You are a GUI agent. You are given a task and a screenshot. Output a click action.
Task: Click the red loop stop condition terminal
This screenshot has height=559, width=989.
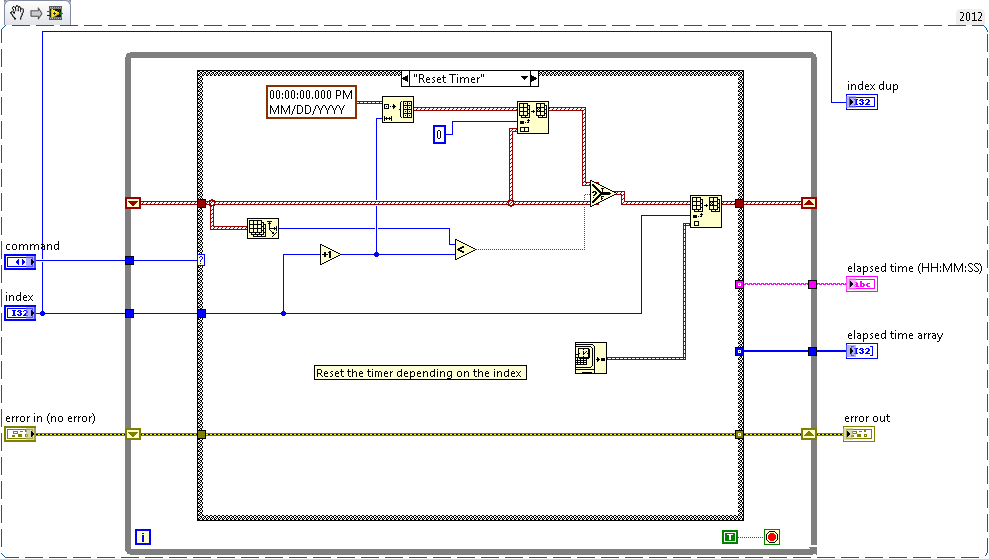click(x=771, y=537)
